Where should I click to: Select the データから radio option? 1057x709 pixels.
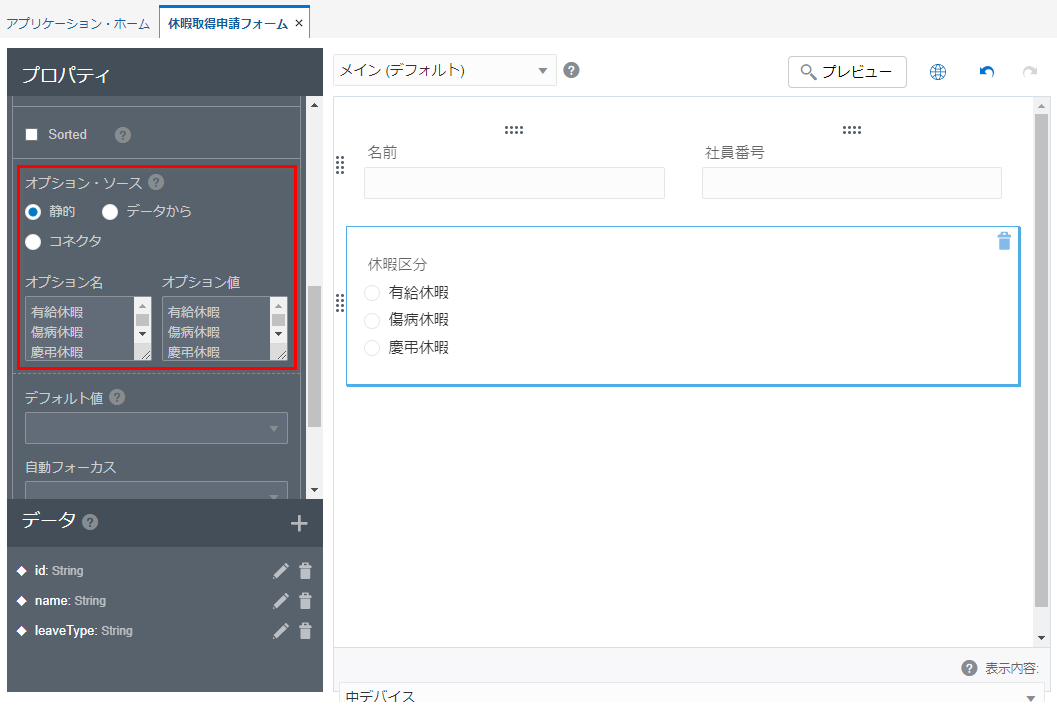[x=110, y=211]
